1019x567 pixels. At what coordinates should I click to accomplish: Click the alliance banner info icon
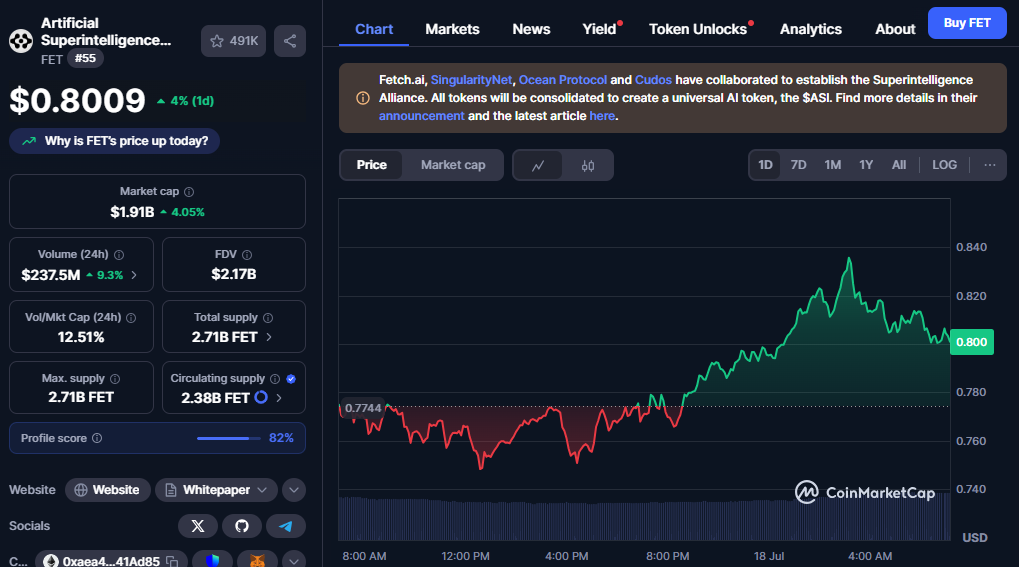point(363,98)
